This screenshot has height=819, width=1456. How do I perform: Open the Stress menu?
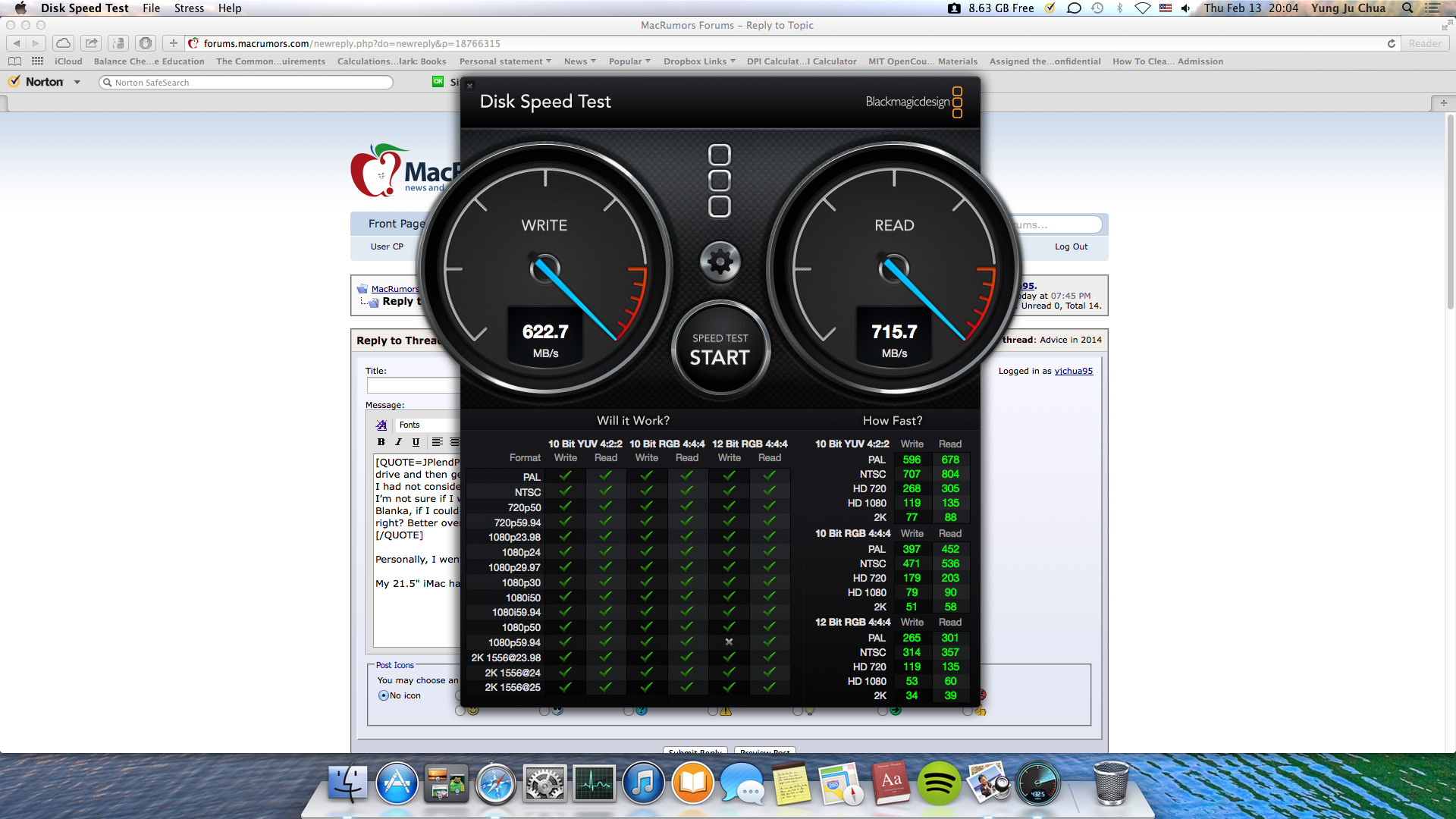[x=189, y=8]
